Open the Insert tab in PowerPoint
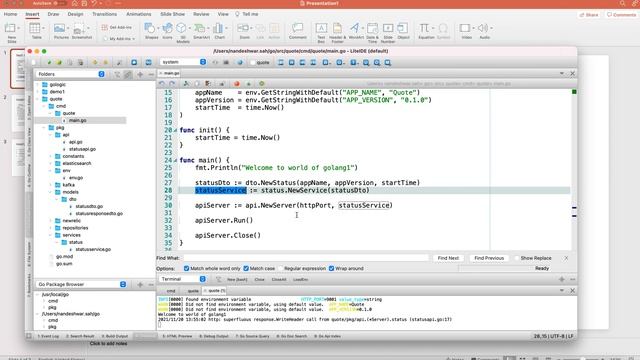Screen dimensions: 640x360 (32, 14)
